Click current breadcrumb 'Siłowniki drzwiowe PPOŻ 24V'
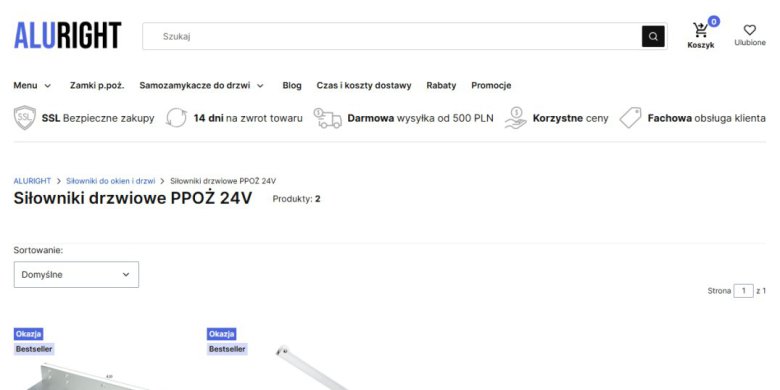 (223, 181)
